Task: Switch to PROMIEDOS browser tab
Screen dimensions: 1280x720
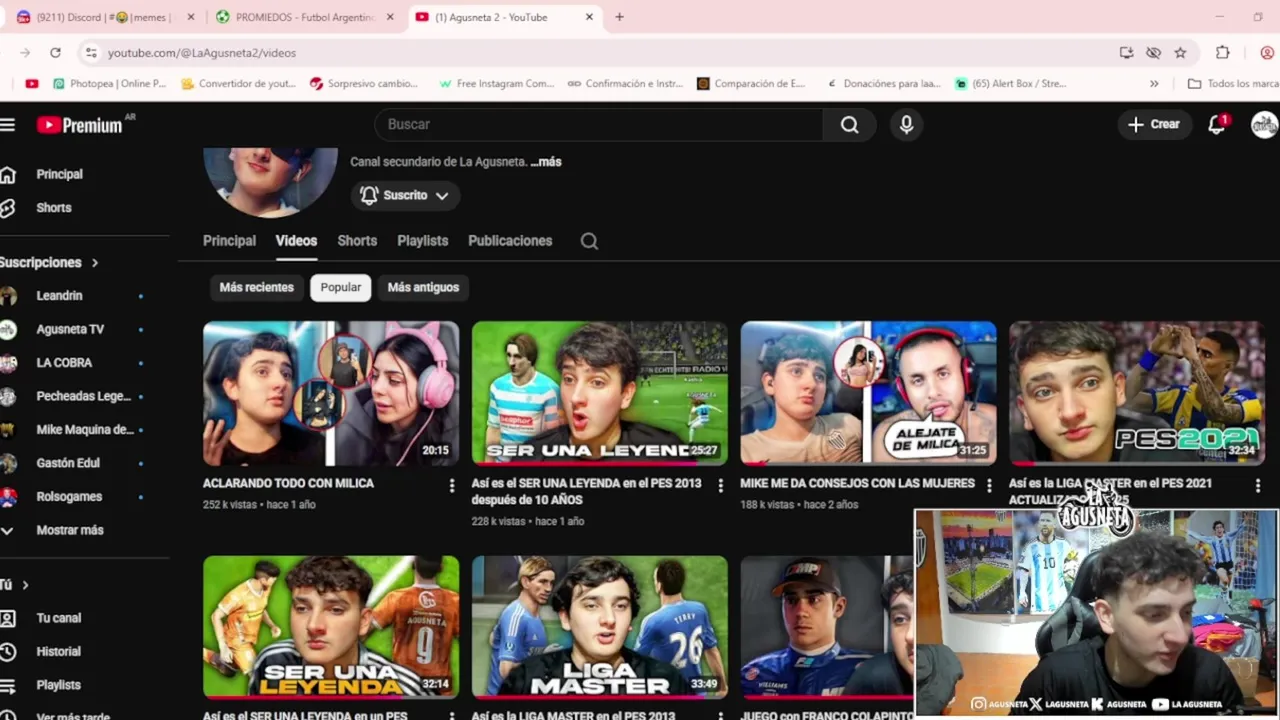Action: coord(304,17)
